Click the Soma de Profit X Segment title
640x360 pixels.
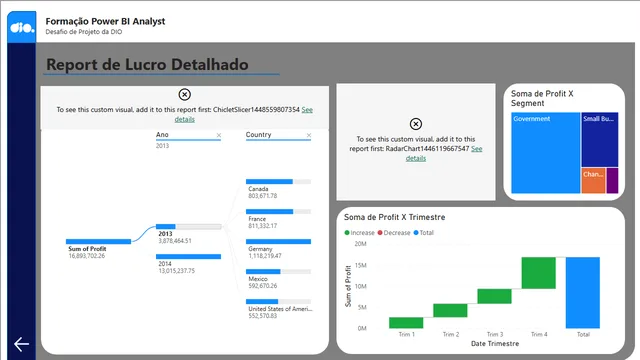(x=542, y=98)
